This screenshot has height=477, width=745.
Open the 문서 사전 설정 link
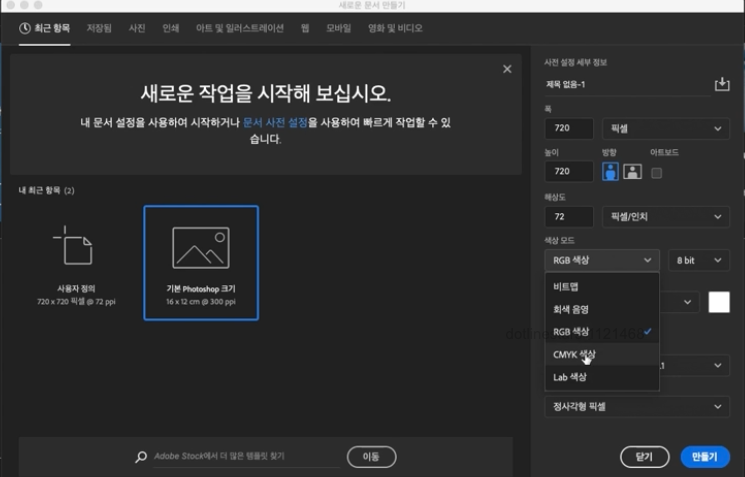[x=275, y=123]
